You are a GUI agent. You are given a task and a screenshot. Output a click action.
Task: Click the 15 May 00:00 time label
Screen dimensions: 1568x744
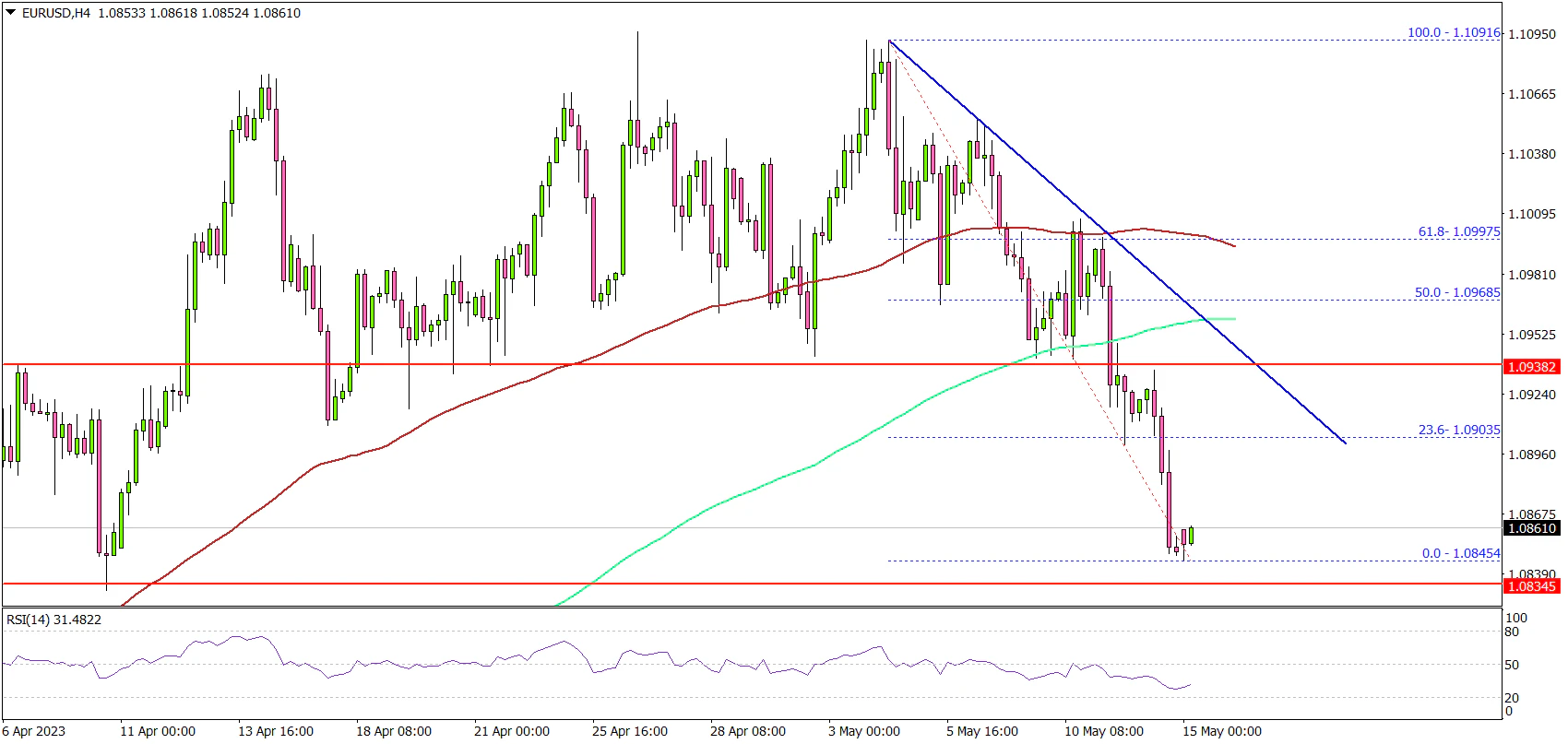[1221, 731]
